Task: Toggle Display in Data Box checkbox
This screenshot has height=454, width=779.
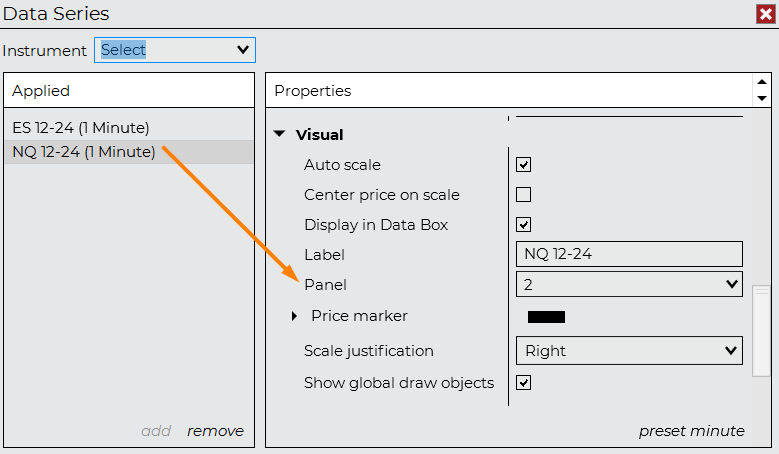Action: pyautogui.click(x=523, y=225)
